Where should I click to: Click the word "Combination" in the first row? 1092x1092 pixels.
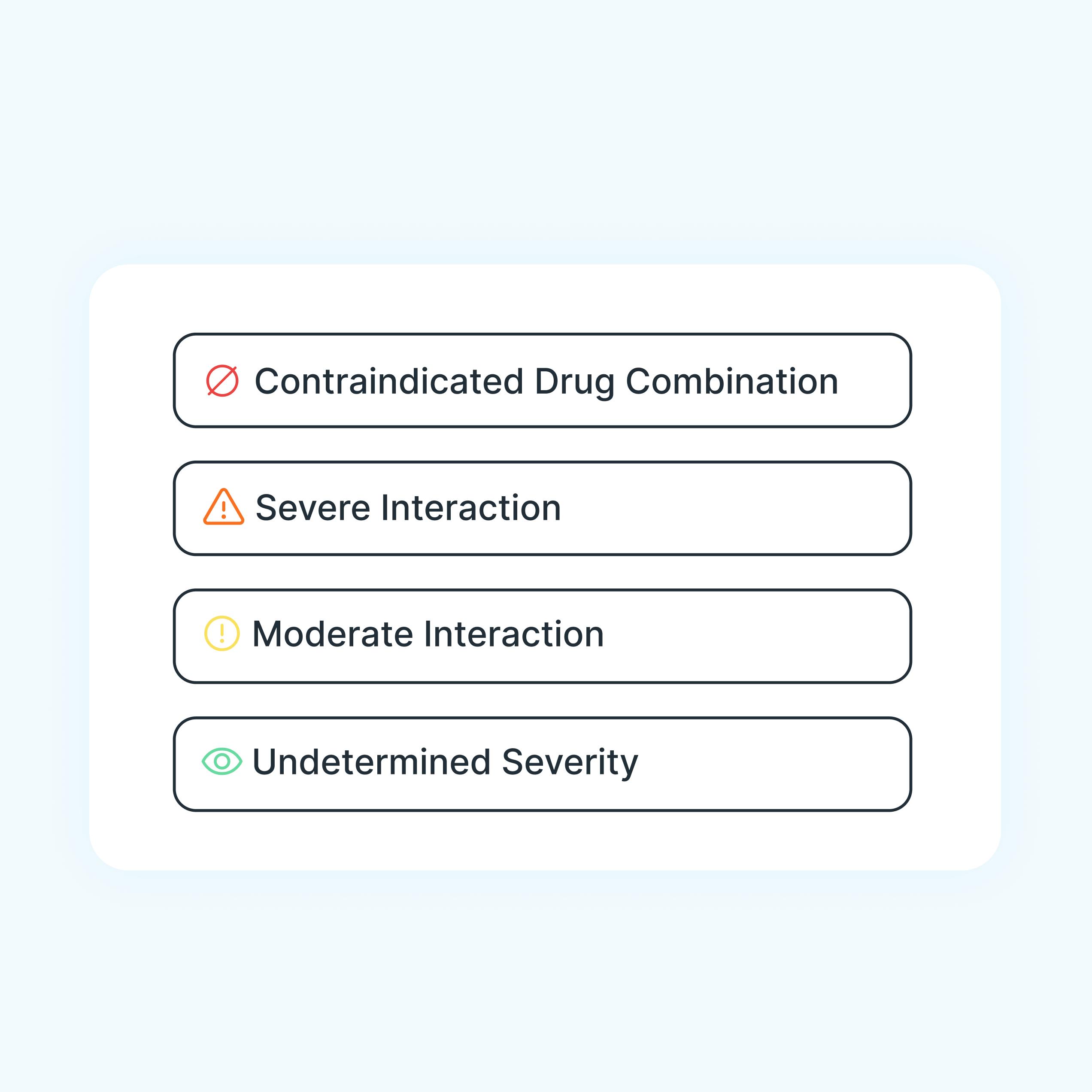point(732,381)
